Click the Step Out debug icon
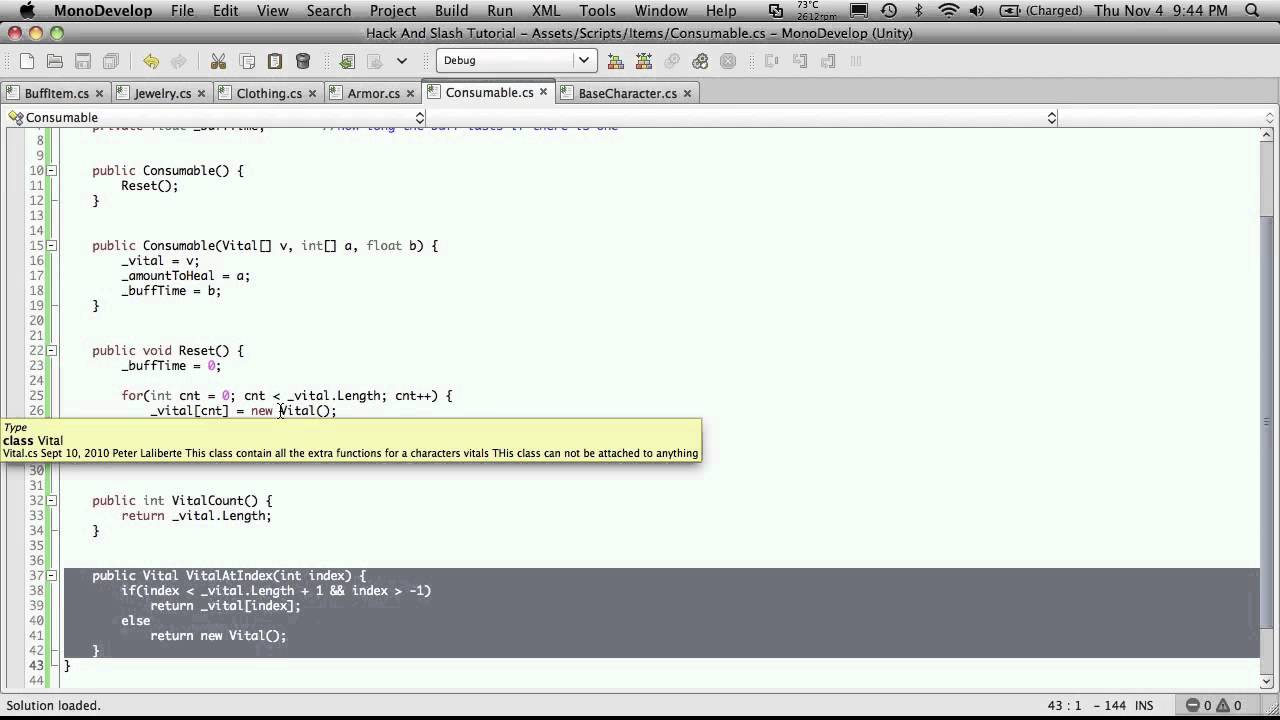Viewport: 1280px width, 720px height. pos(827,61)
